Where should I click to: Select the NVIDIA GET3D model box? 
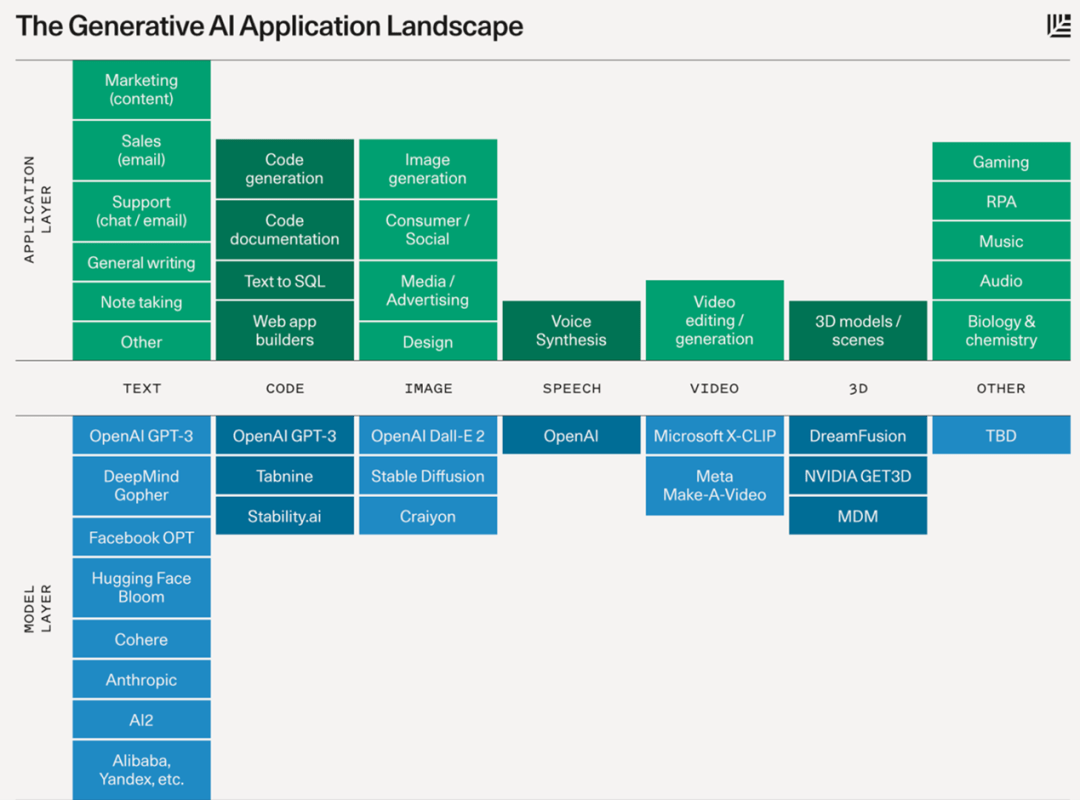pyautogui.click(x=858, y=476)
